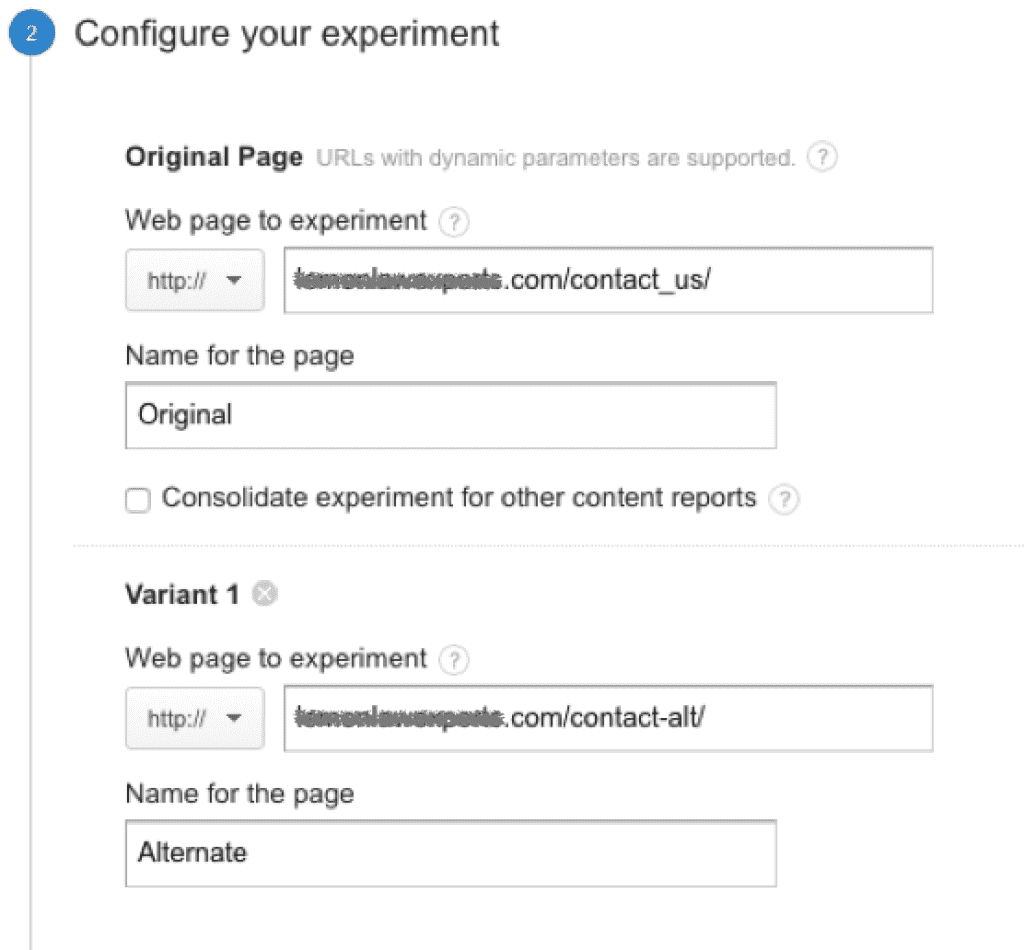The width and height of the screenshot is (1024, 950).
Task: Click the Name for the page label under Variant 1
Action: 240,795
